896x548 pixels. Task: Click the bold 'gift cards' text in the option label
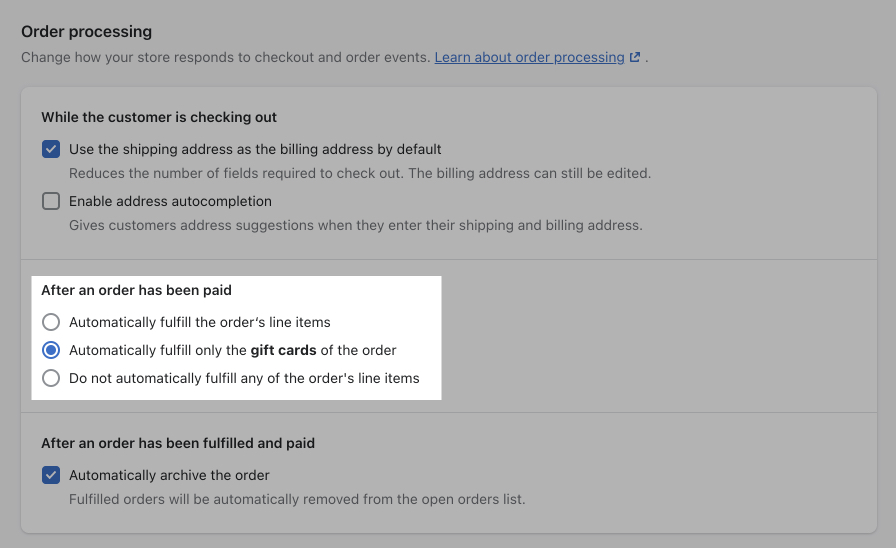click(x=283, y=350)
